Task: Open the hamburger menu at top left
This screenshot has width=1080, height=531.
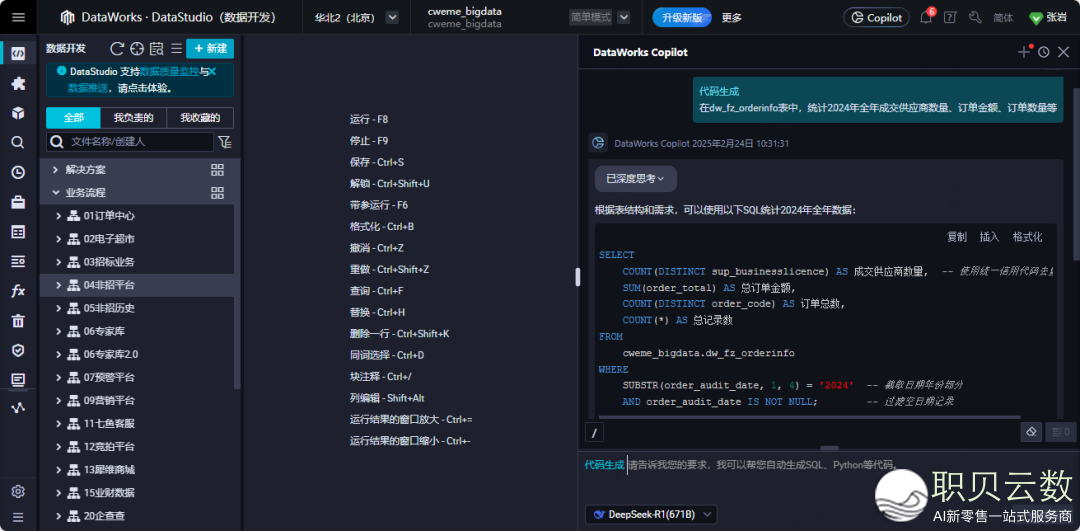Action: tap(19, 17)
